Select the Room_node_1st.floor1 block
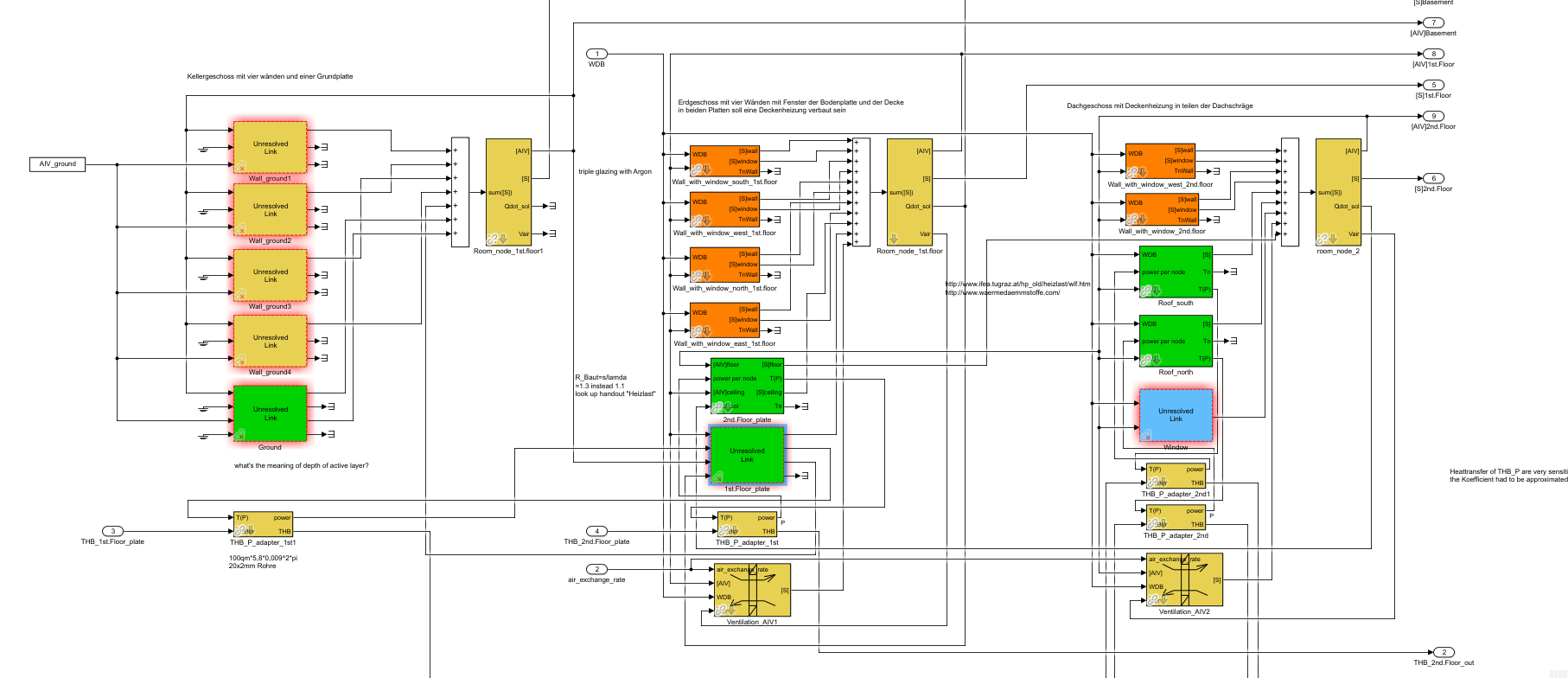Viewport: 1568px width, 678px height. (508, 192)
